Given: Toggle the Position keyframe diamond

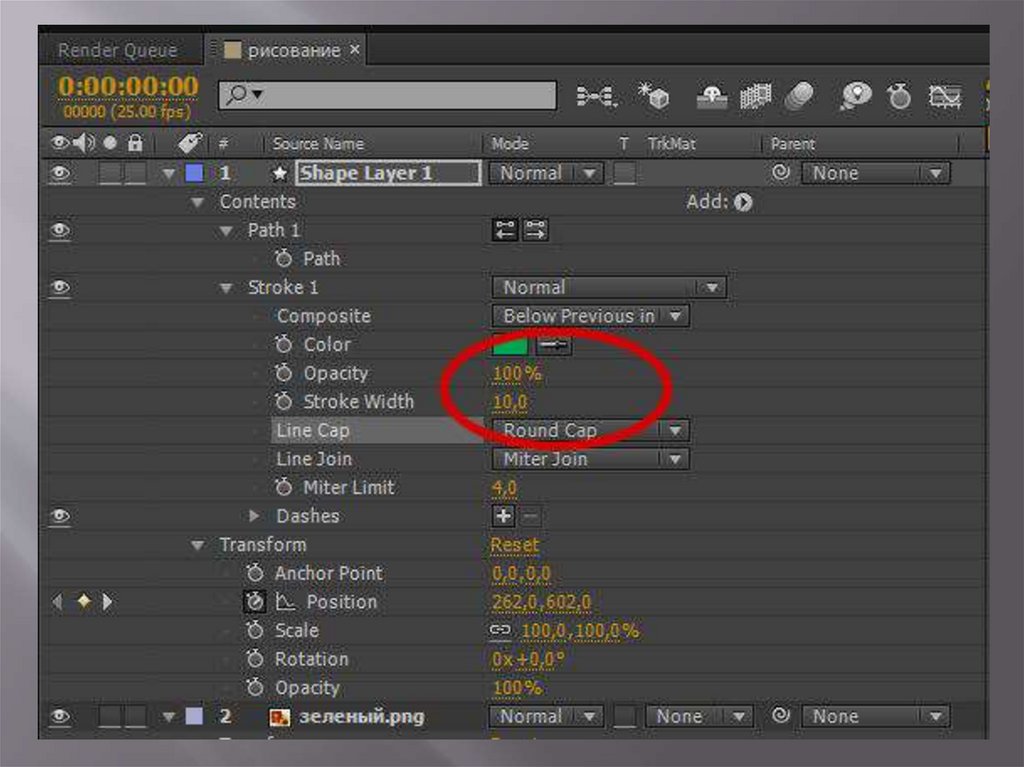Looking at the screenshot, I should (84, 600).
